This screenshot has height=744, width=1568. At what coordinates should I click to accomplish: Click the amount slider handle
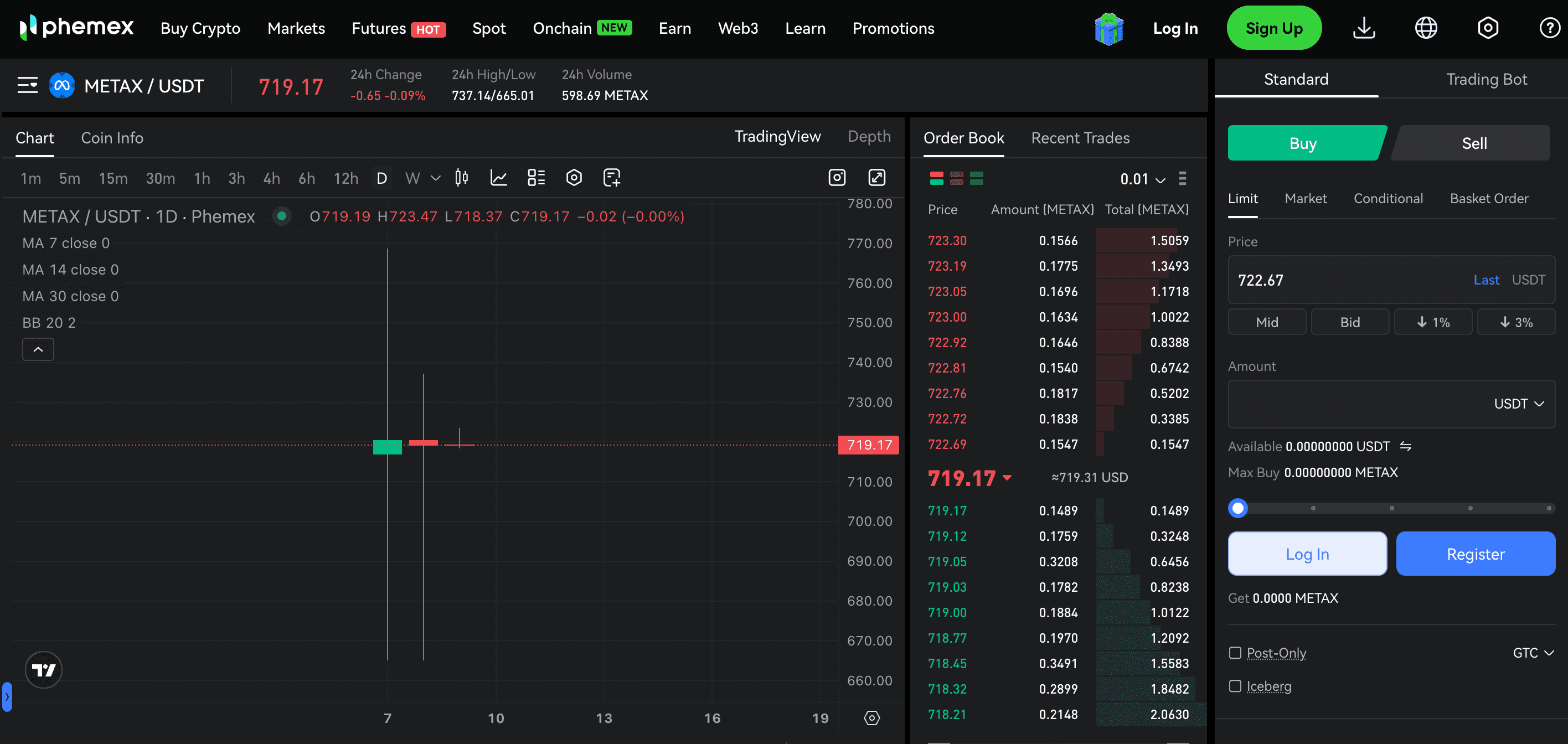click(1237, 508)
